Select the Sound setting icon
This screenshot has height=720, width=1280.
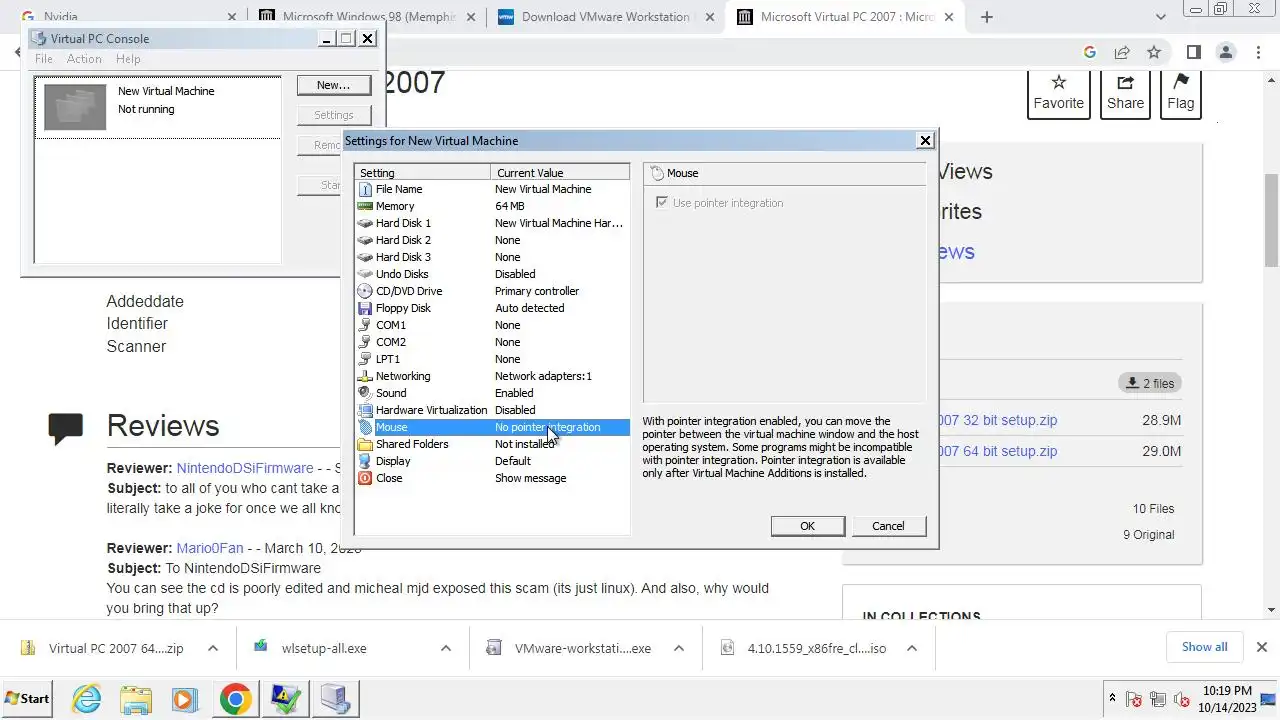click(365, 393)
